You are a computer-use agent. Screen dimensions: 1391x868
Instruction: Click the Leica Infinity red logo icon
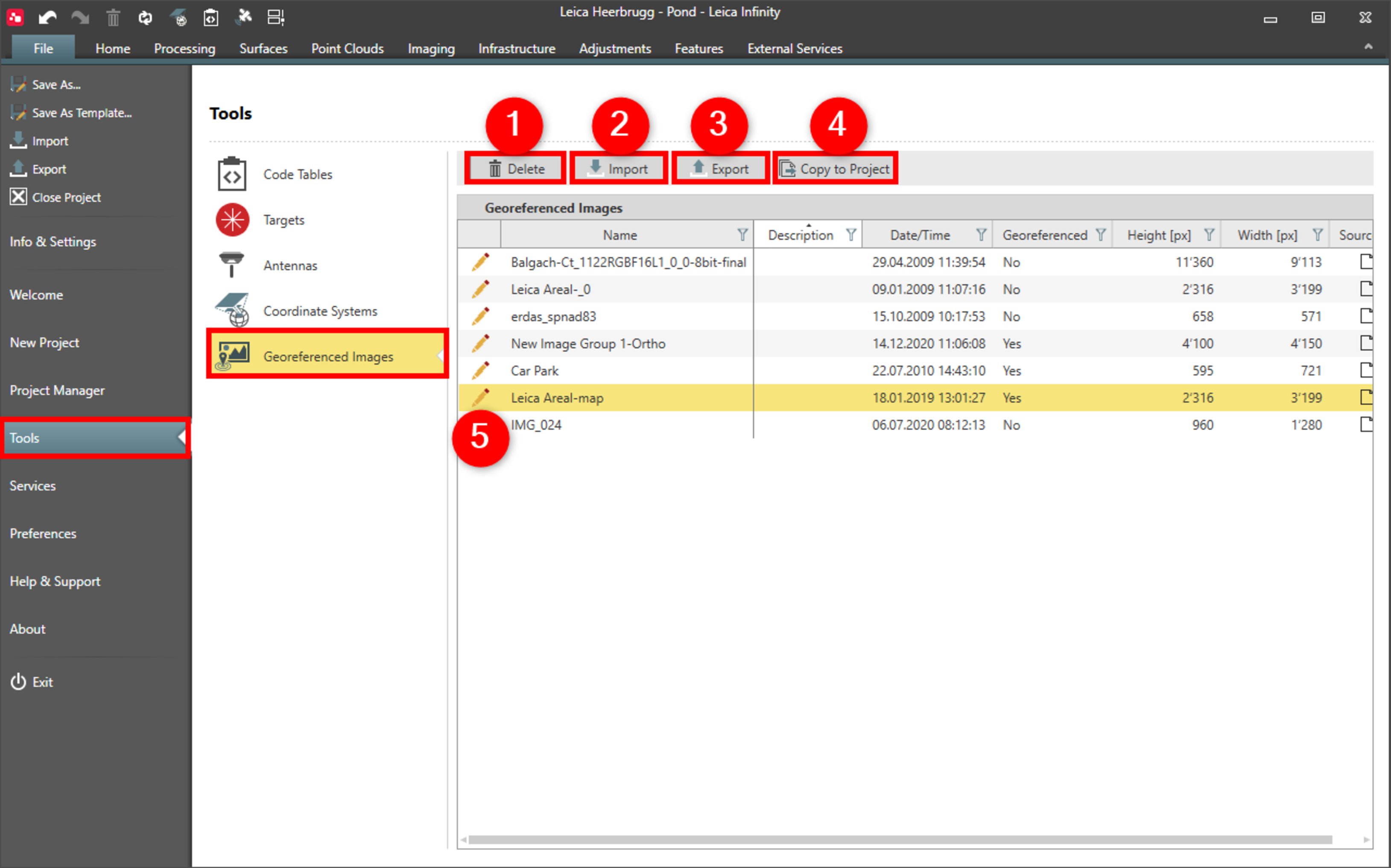pos(15,17)
